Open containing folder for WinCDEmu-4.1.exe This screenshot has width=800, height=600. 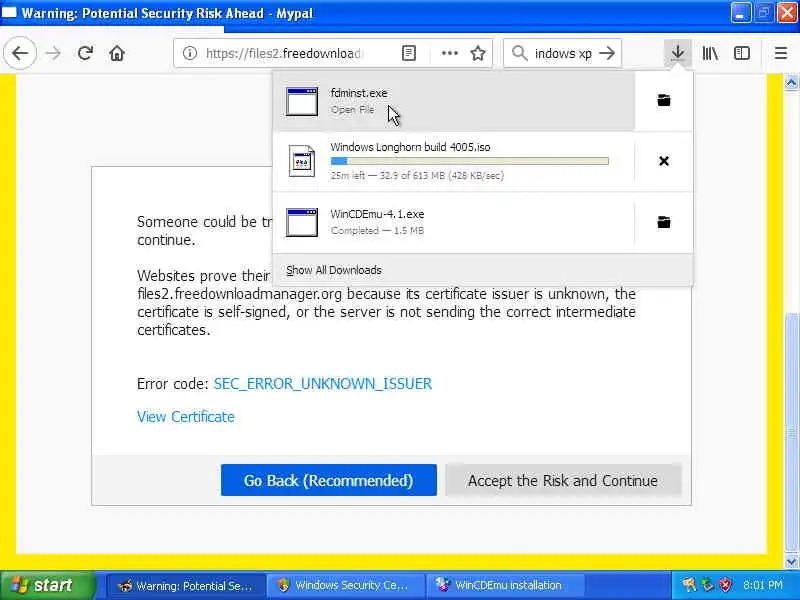664,222
